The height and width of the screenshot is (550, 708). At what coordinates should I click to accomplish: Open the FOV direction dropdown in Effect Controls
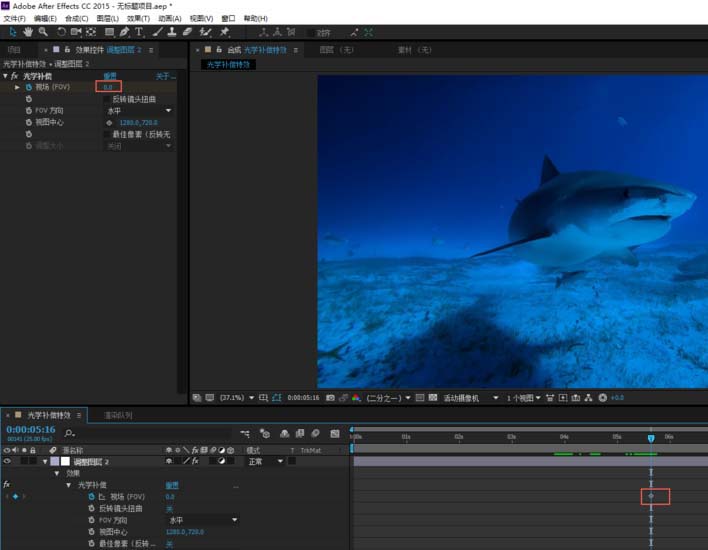click(138, 111)
